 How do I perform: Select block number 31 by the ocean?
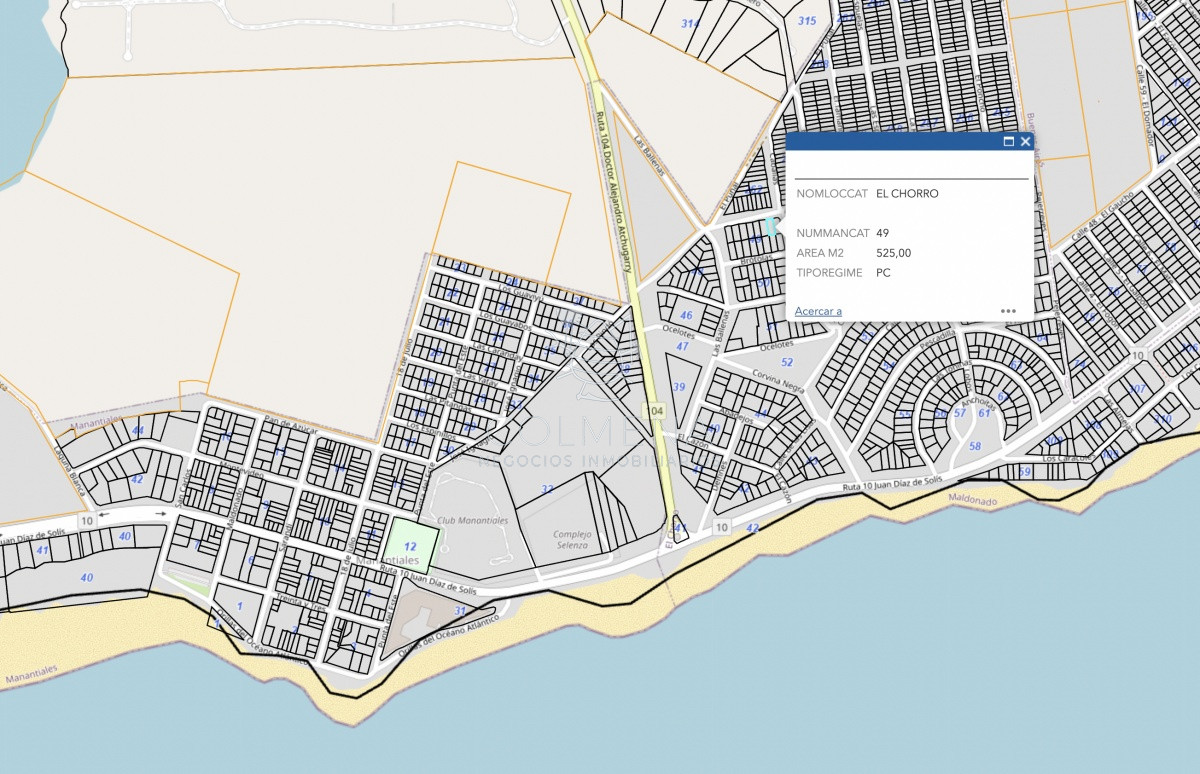[460, 610]
